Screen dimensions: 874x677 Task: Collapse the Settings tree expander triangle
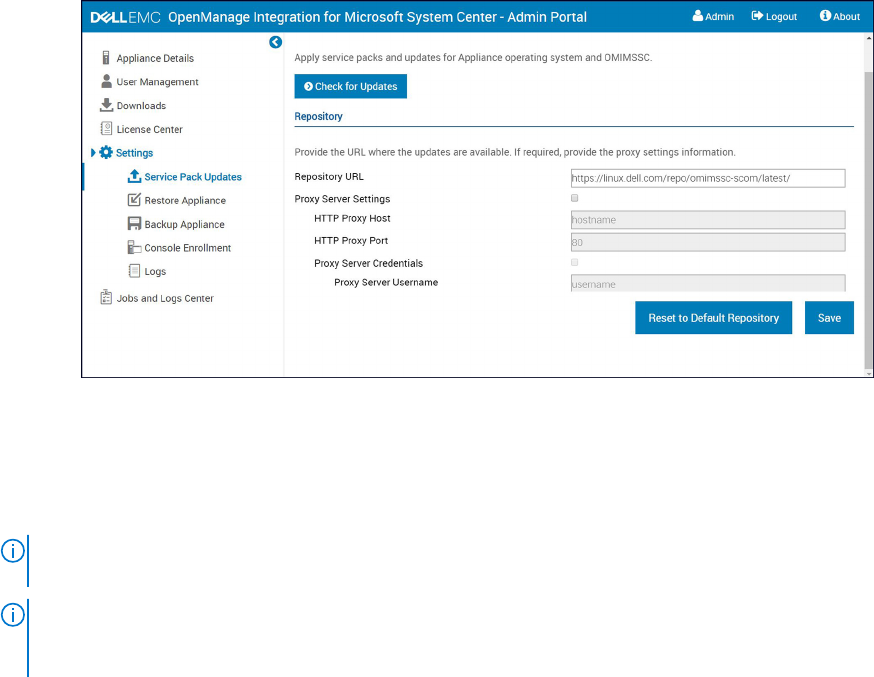93,153
